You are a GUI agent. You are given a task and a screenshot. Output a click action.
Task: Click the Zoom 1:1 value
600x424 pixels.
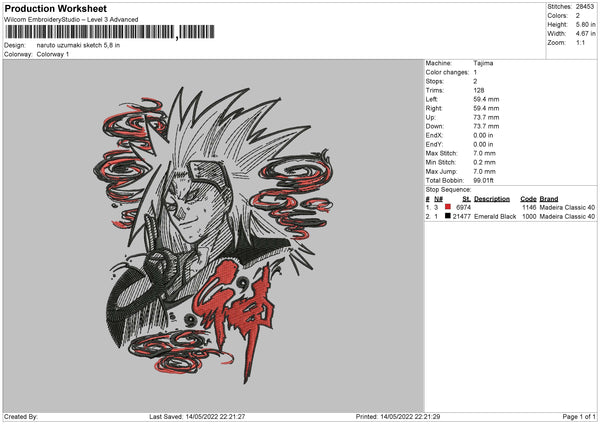[x=580, y=42]
